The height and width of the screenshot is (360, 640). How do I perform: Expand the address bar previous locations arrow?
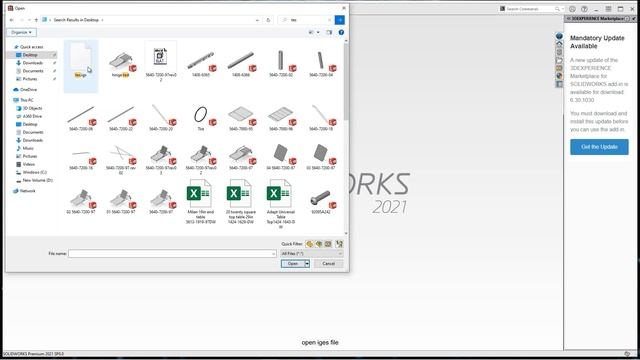point(258,20)
